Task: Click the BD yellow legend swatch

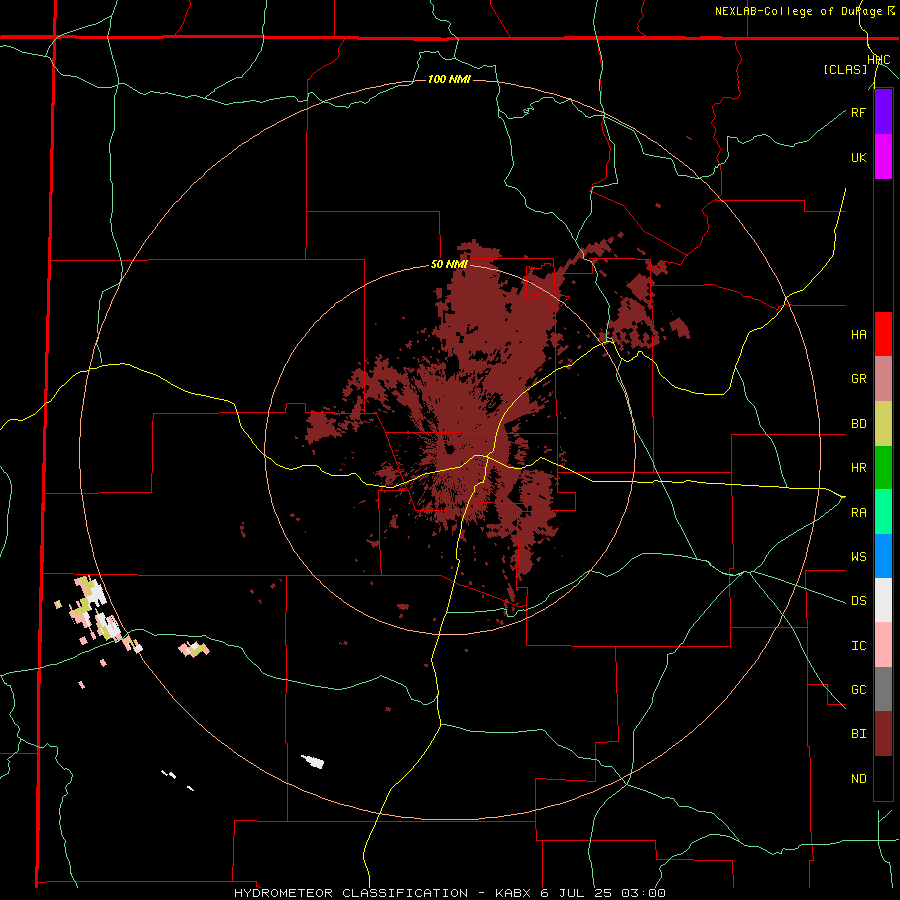Action: pyautogui.click(x=883, y=424)
